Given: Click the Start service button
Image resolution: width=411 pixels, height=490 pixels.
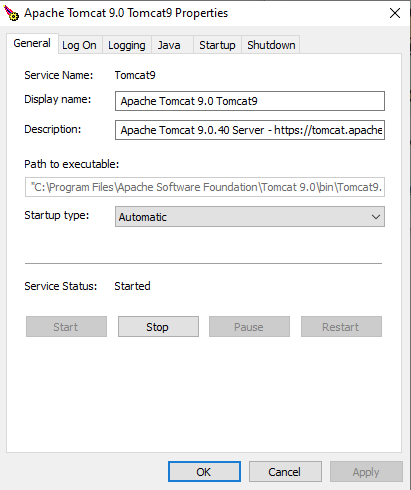Looking at the screenshot, I should [66, 327].
